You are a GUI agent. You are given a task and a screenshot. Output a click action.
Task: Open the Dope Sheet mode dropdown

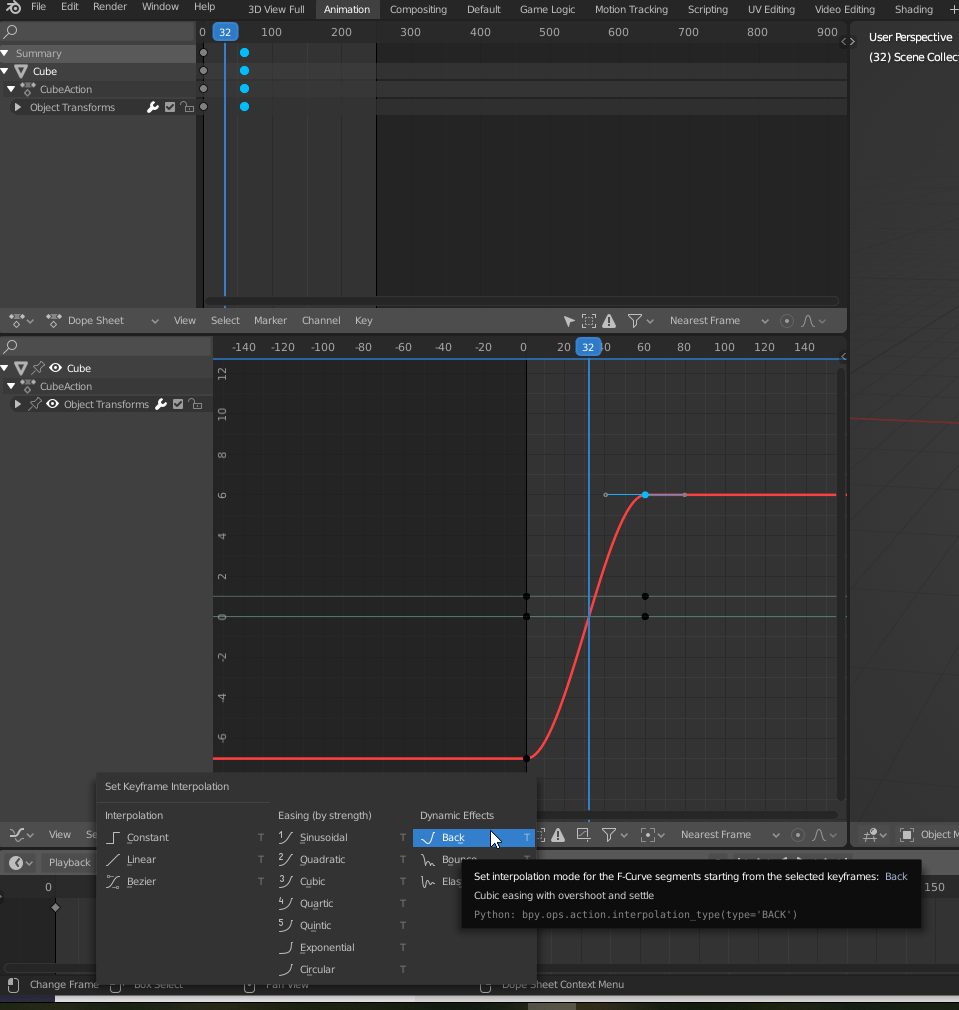(102, 321)
